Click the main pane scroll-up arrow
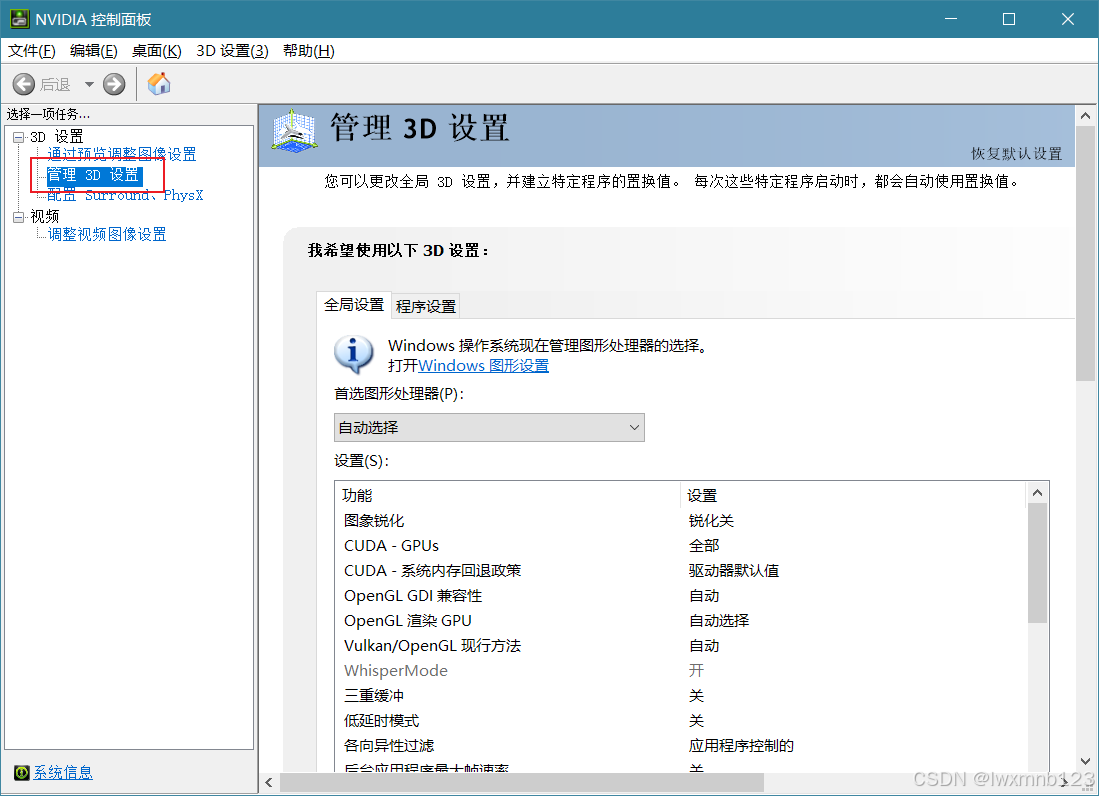 tap(1086, 116)
